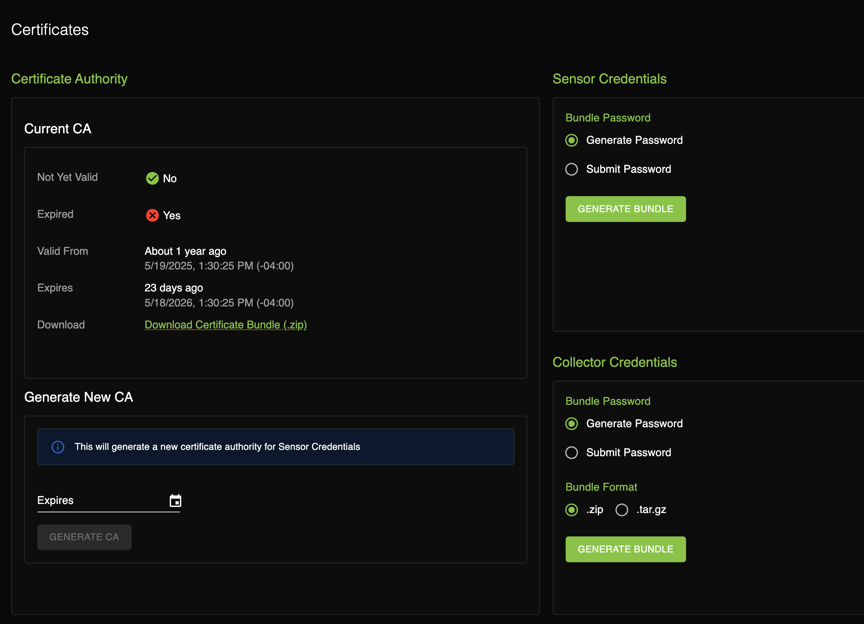Click the Sensor Credentials heading

[x=609, y=79]
